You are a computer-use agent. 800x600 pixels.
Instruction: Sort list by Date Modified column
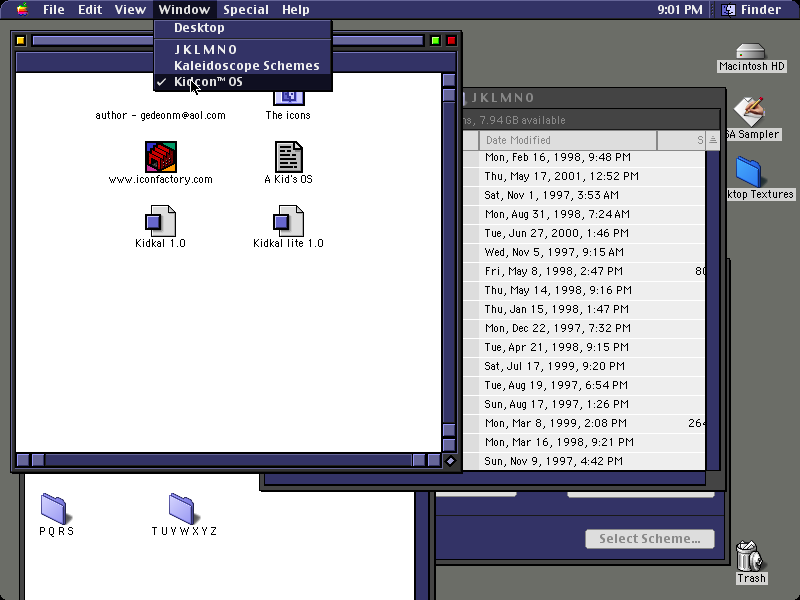click(568, 140)
